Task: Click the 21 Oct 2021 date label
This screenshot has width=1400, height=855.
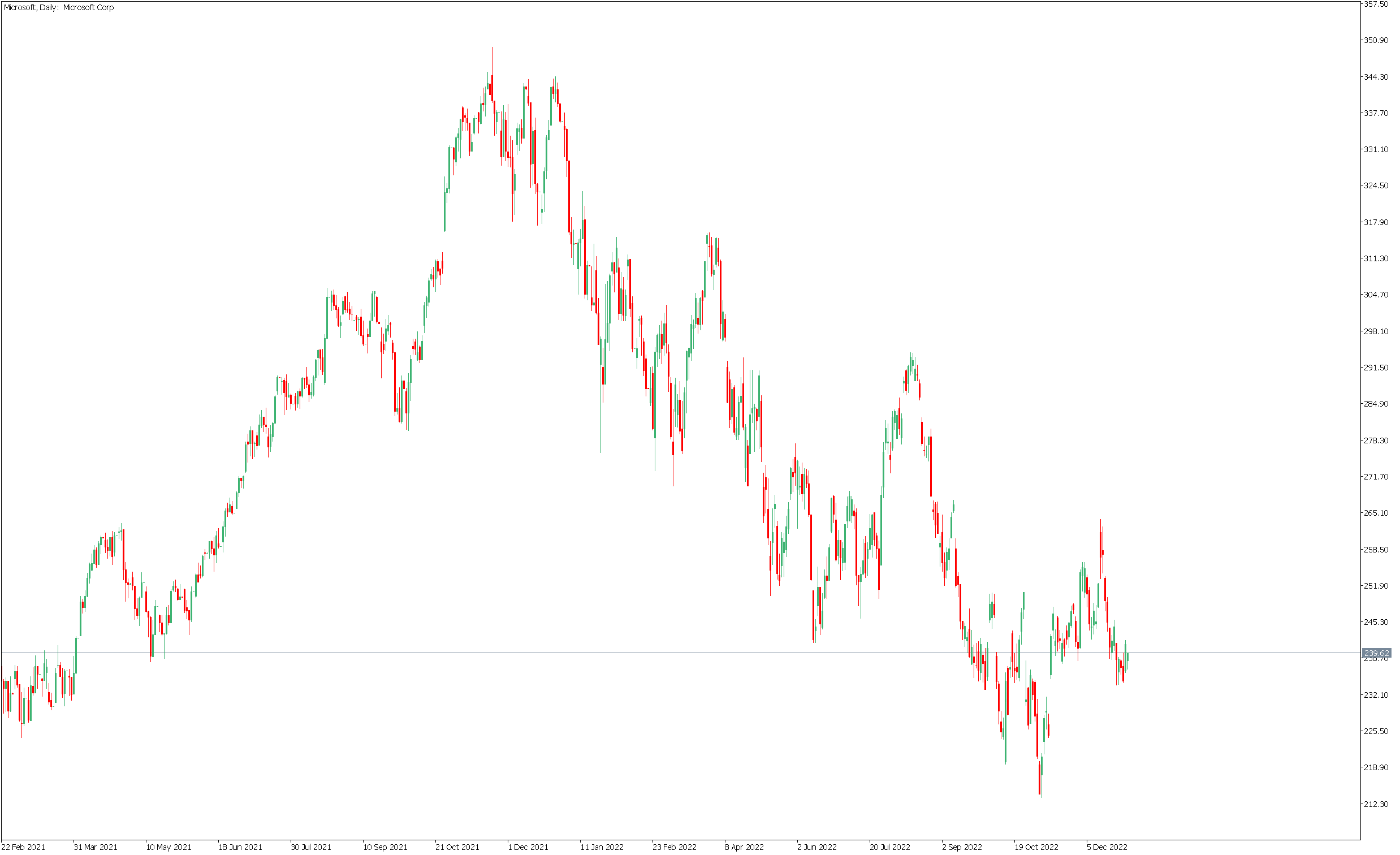Action: pyautogui.click(x=457, y=847)
